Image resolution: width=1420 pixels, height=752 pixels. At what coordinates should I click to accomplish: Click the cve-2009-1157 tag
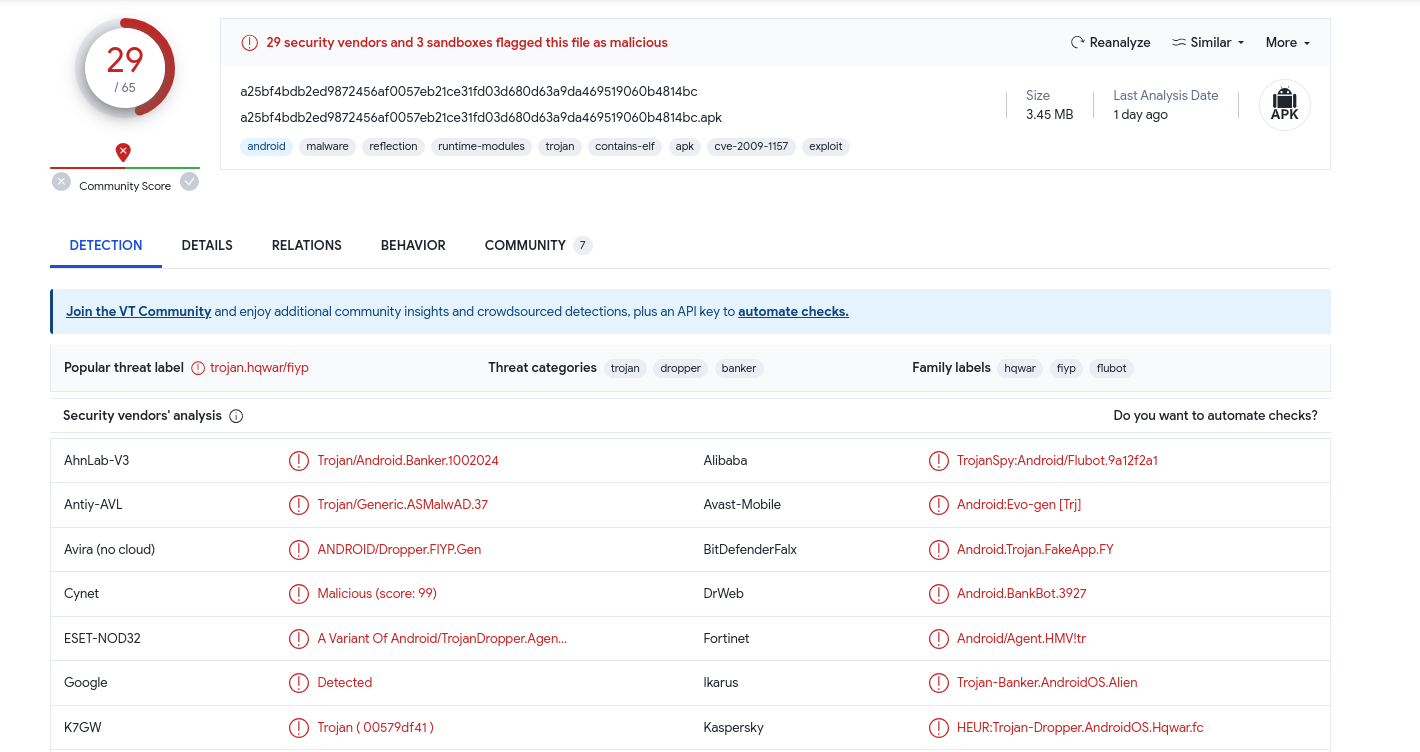click(751, 147)
